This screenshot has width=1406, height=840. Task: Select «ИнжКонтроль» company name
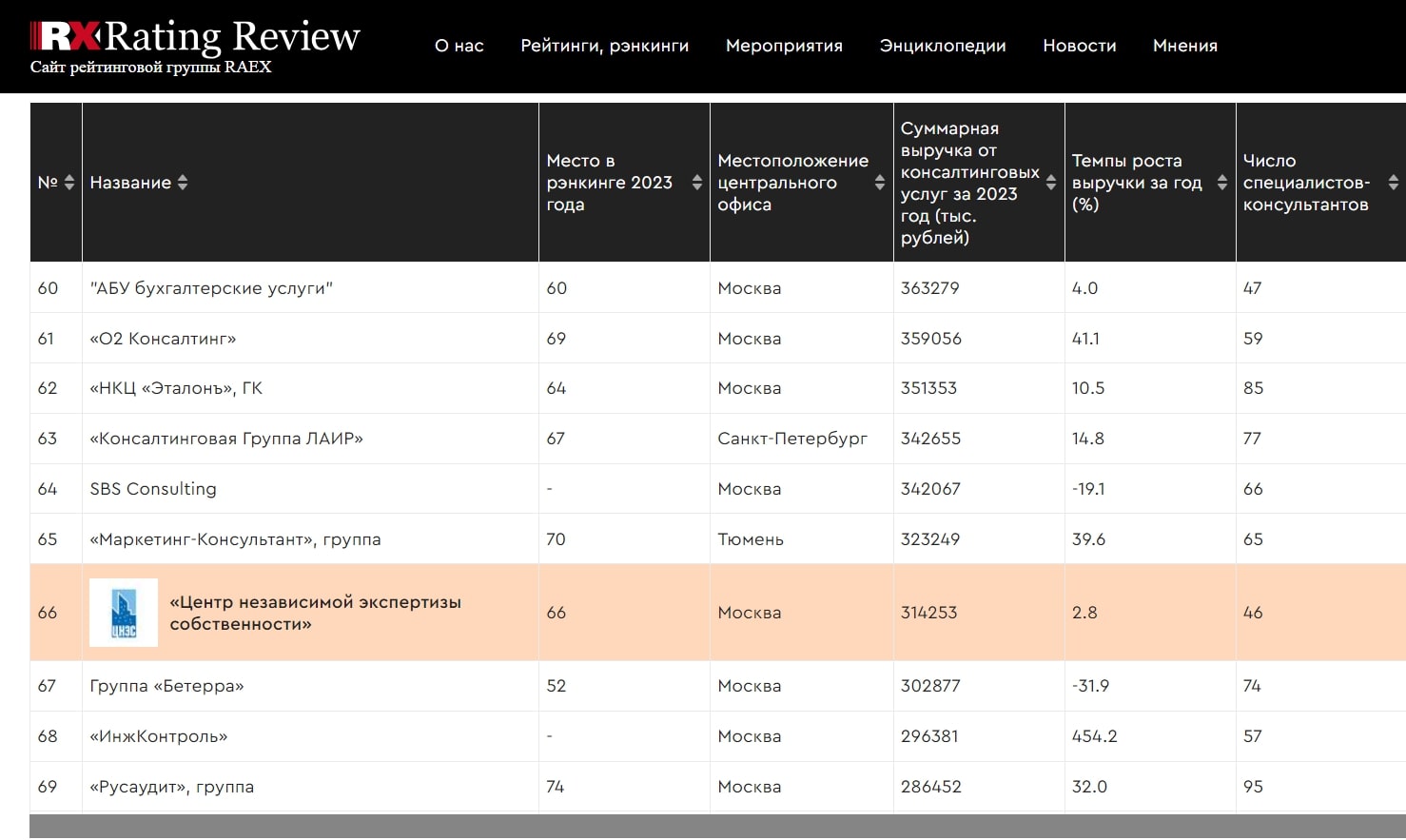click(x=159, y=736)
